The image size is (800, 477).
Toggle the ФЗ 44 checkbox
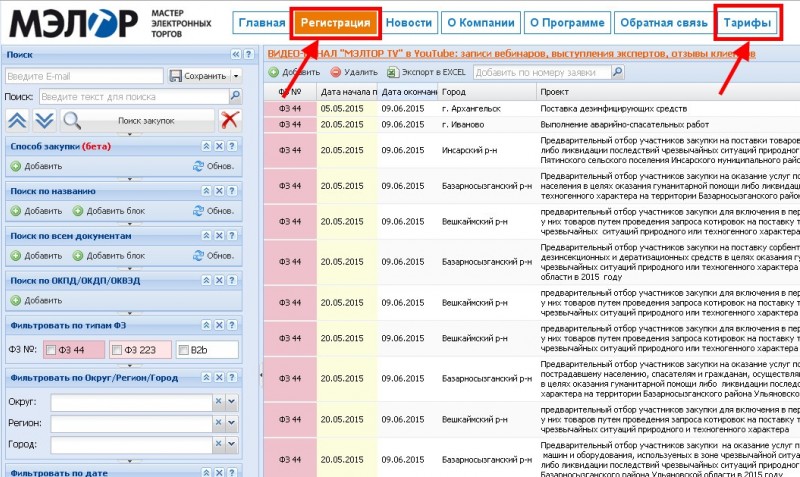pyautogui.click(x=51, y=350)
